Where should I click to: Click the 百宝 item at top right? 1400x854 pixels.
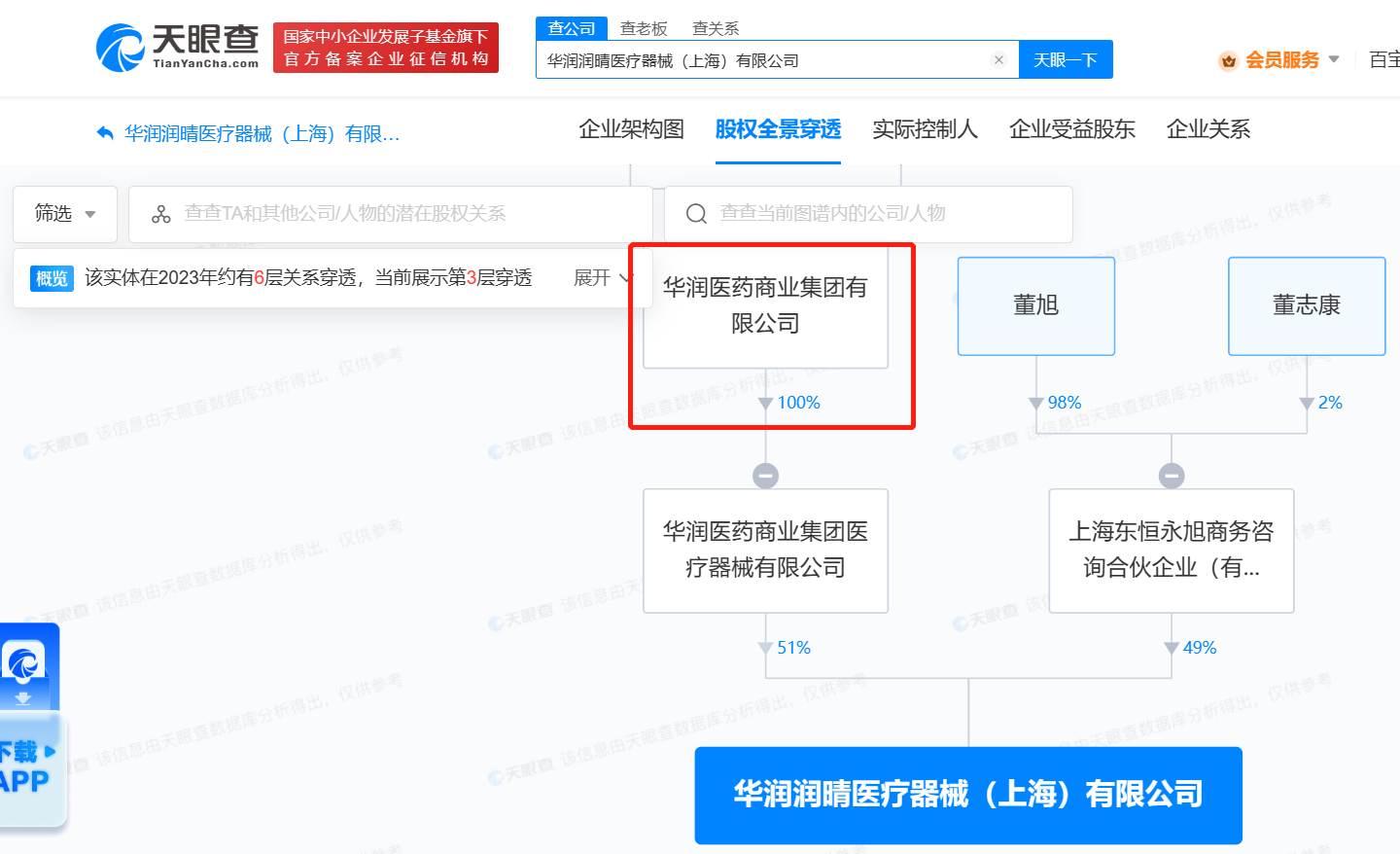point(1384,60)
